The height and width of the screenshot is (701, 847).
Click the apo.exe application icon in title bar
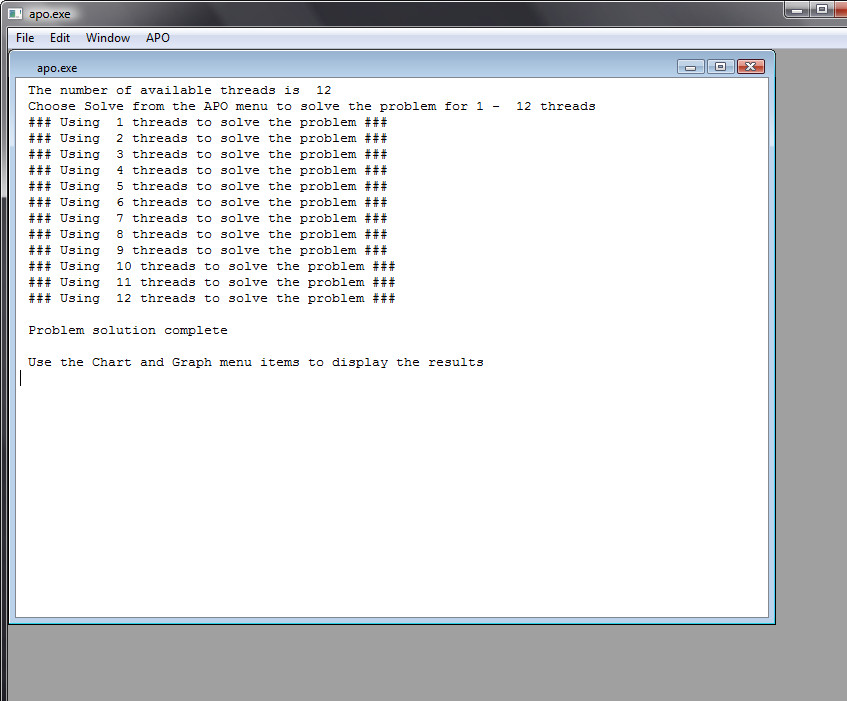[15, 14]
